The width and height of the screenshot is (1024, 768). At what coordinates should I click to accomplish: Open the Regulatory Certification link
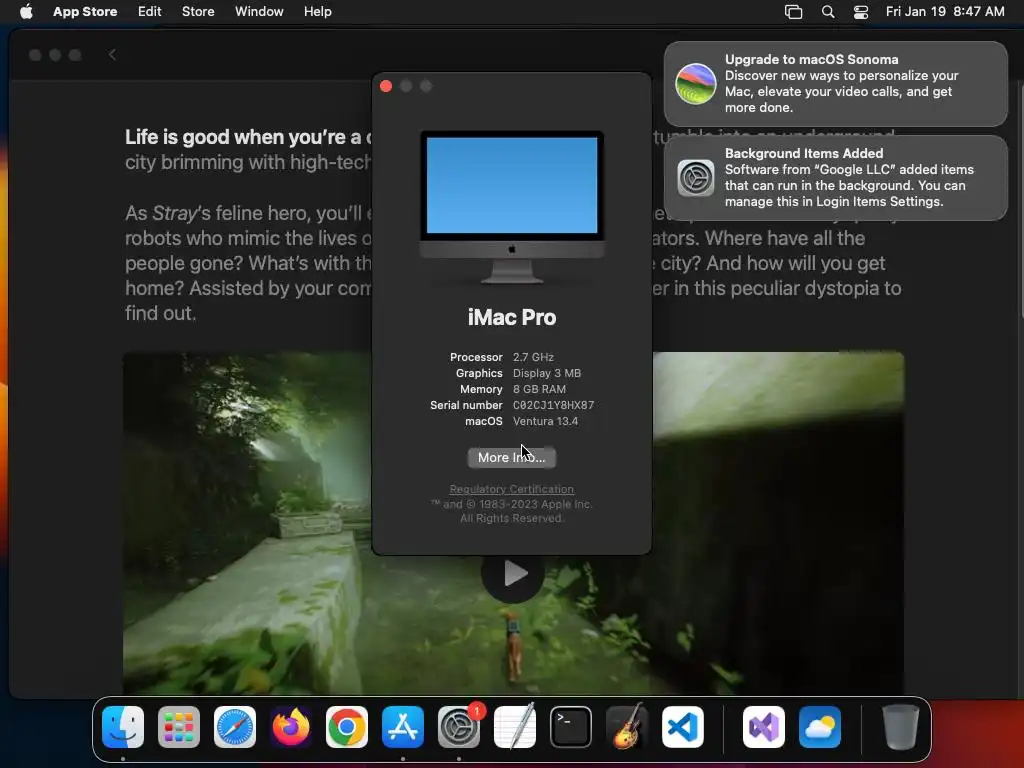511,489
